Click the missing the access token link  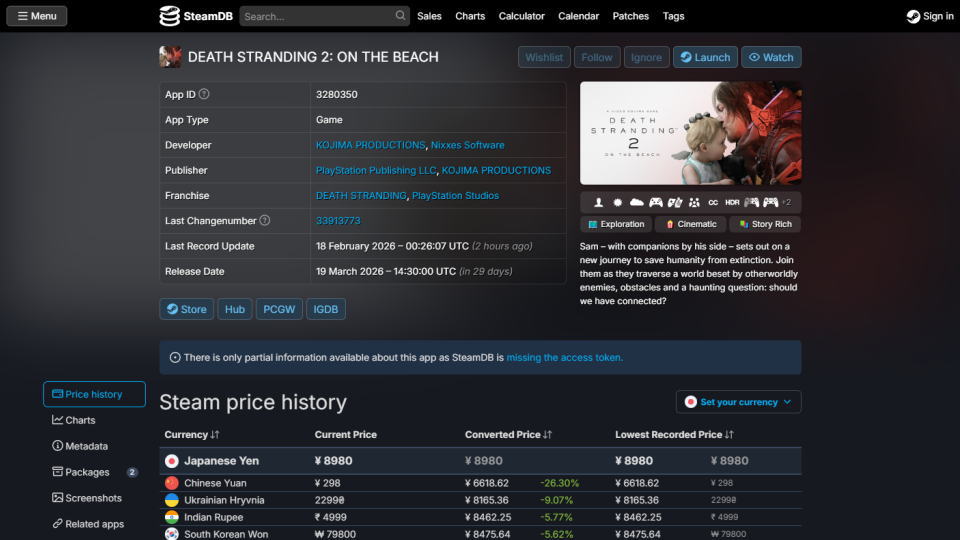564,358
